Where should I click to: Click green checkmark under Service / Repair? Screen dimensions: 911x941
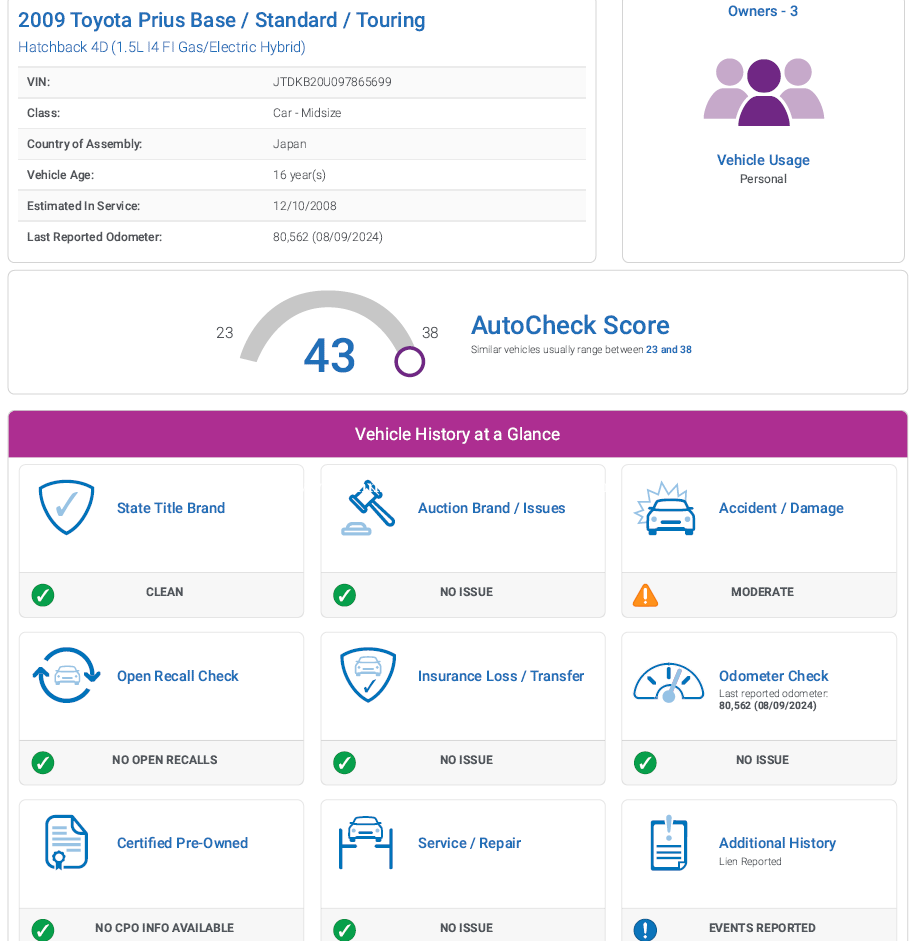pos(344,930)
